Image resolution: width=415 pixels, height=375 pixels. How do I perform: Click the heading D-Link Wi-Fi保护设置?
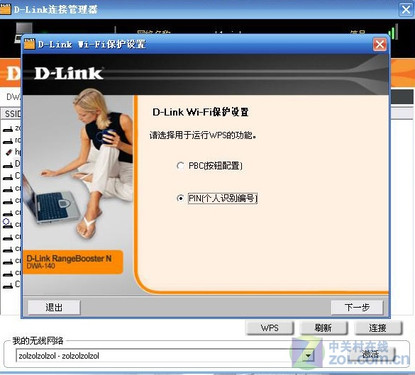click(x=200, y=112)
